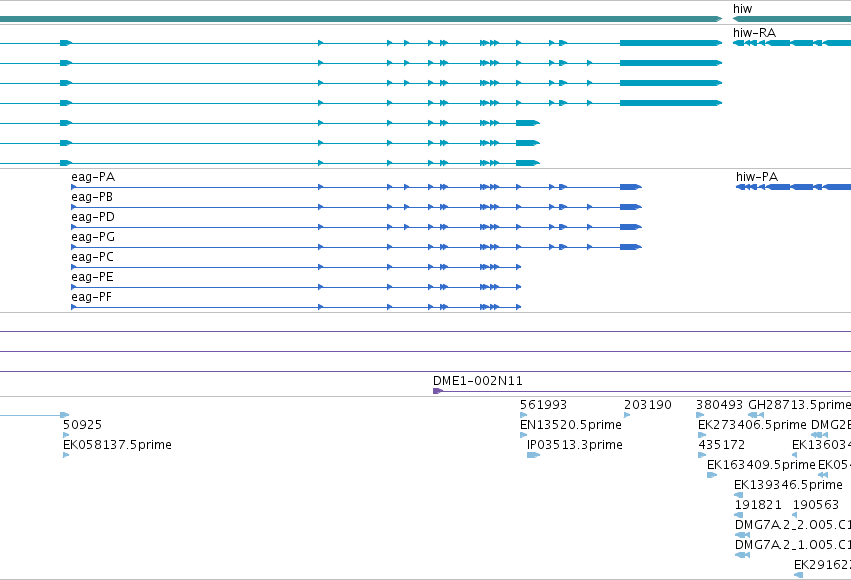Select the 380493 feature label

(x=719, y=405)
